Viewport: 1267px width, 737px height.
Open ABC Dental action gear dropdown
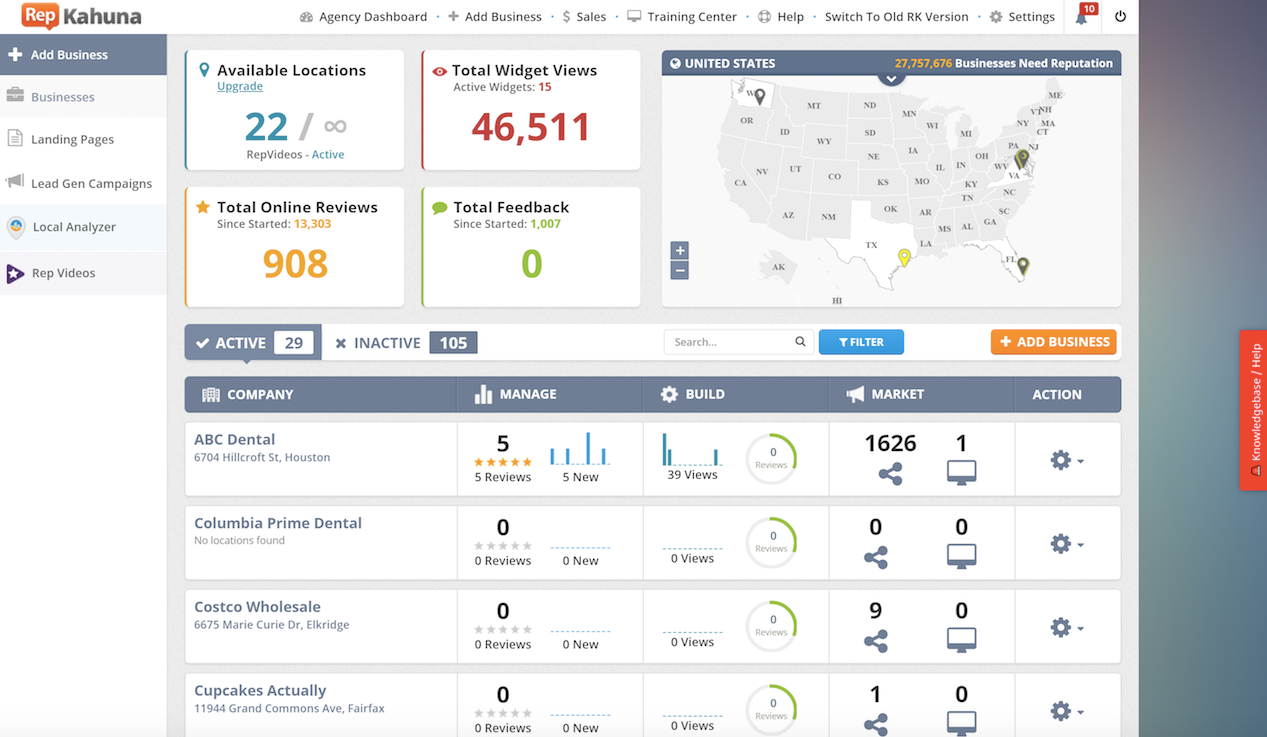coord(1066,460)
